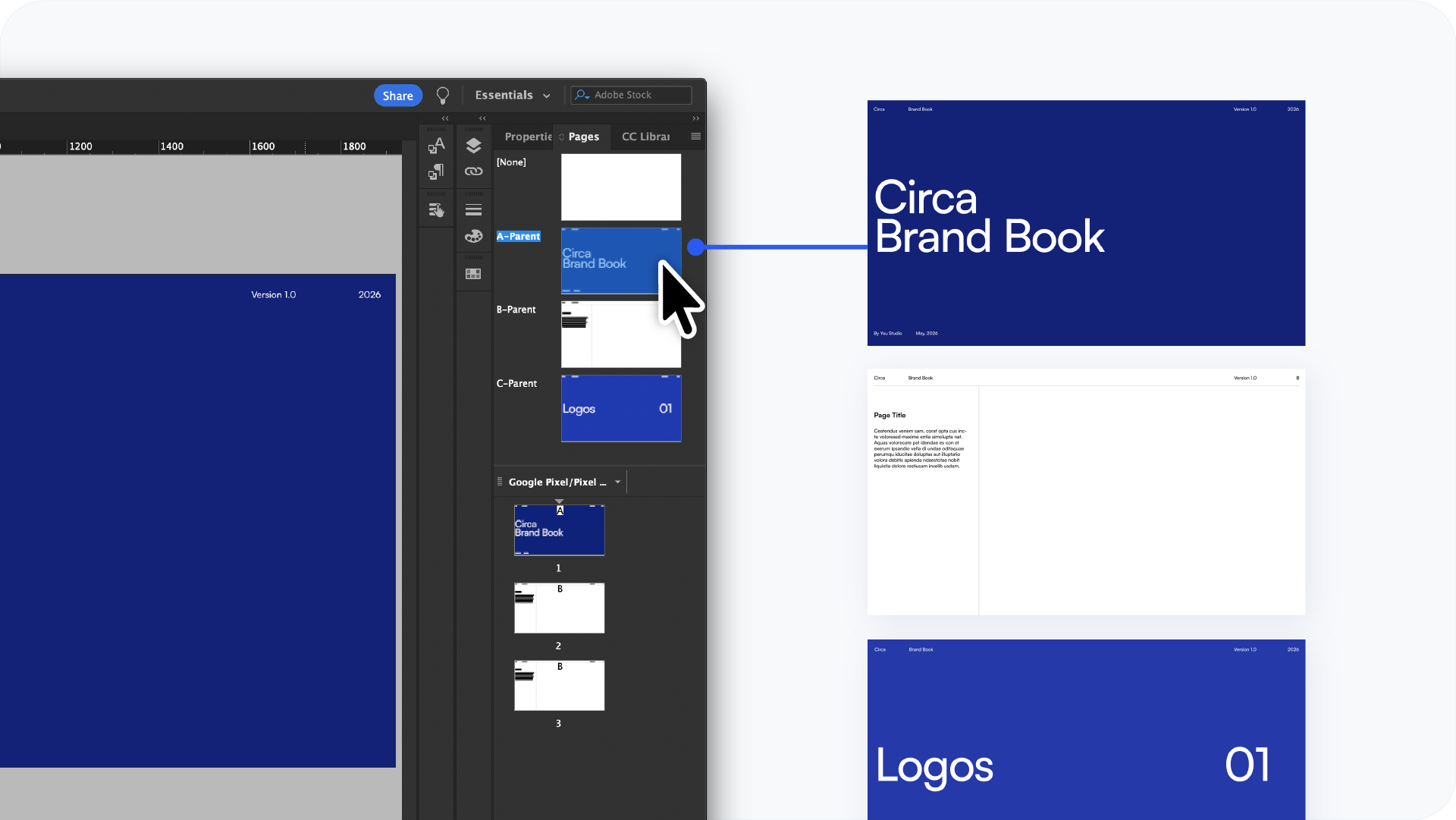Open the Text Wrap panel icon
The height and width of the screenshot is (820, 1456).
[436, 210]
